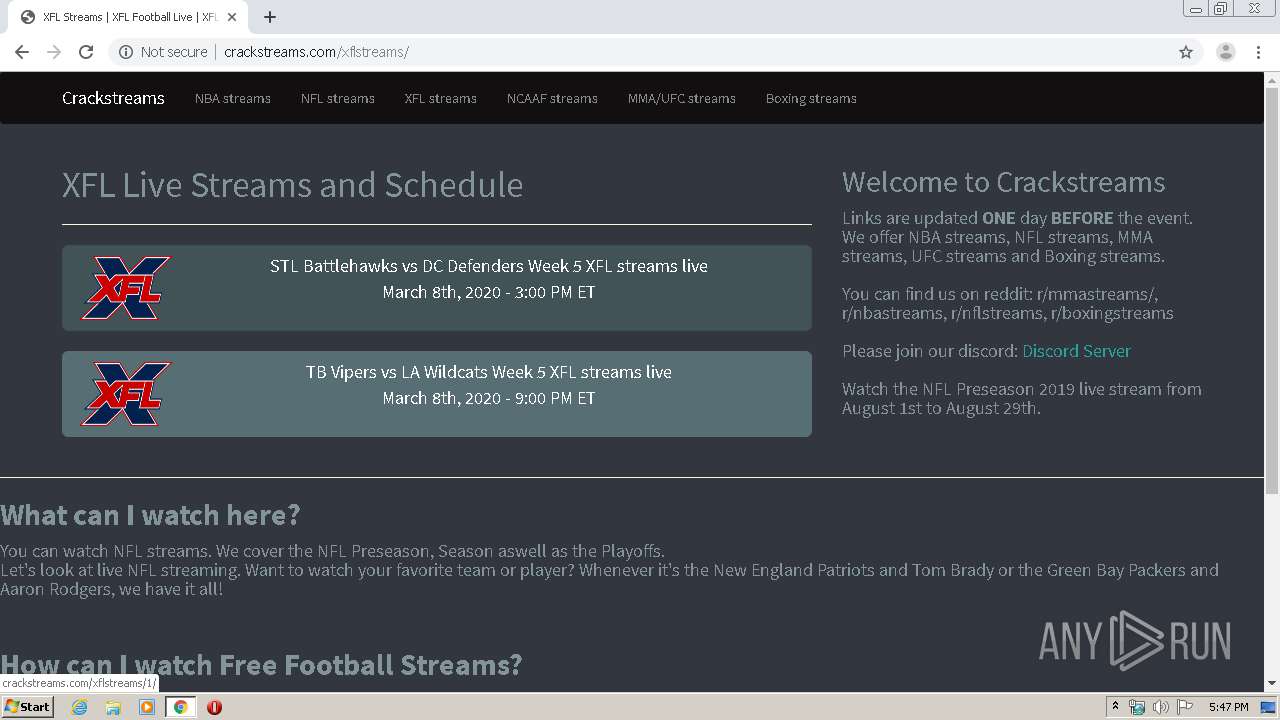Select the XFL Streams browser tab

pyautogui.click(x=128, y=17)
